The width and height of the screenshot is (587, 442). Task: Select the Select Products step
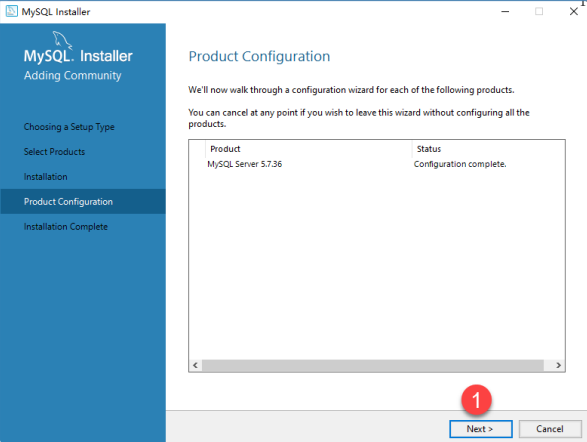pos(54,152)
